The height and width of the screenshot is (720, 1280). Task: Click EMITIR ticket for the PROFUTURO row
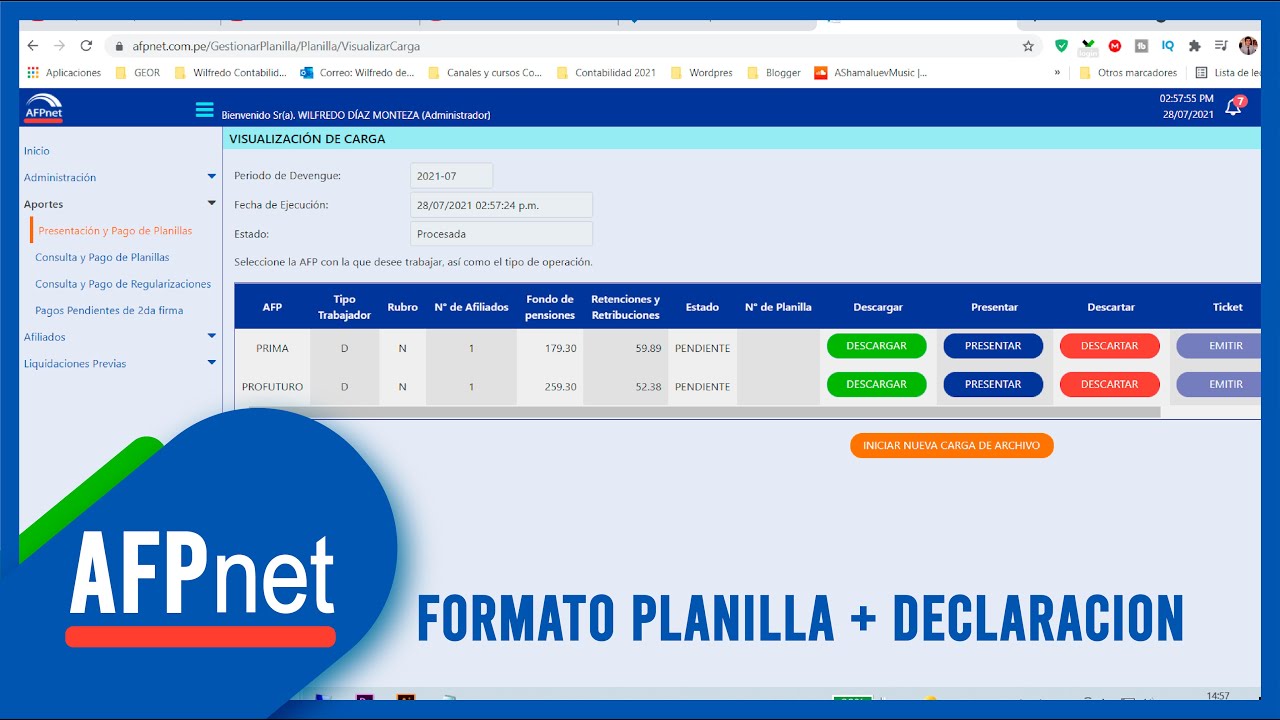[x=1218, y=384]
